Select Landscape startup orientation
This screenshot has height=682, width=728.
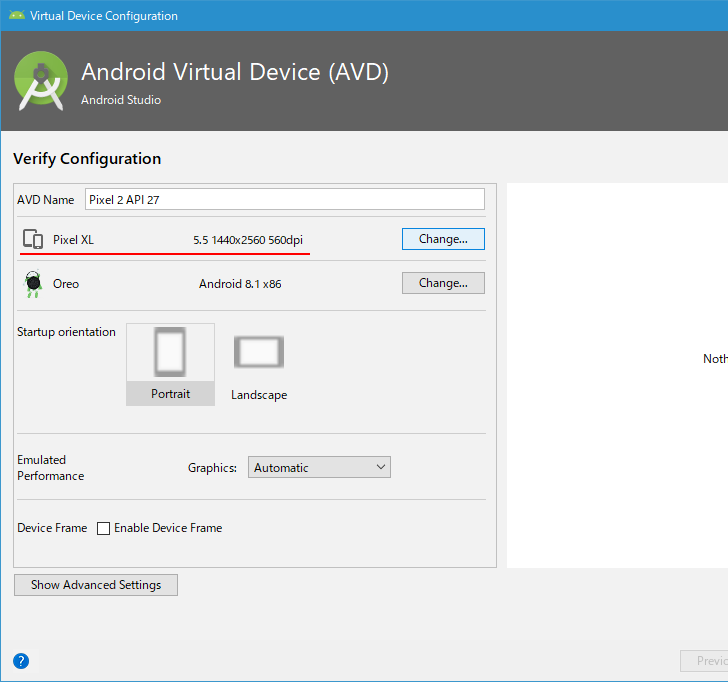(x=259, y=364)
